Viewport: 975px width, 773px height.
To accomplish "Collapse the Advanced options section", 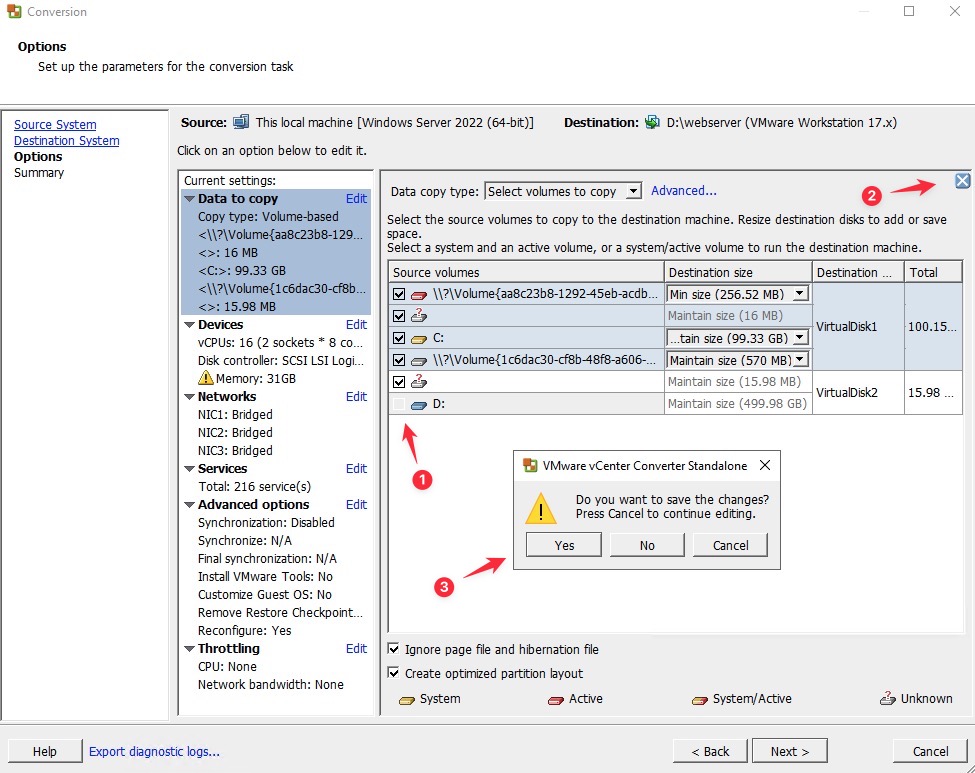I will click(x=190, y=505).
